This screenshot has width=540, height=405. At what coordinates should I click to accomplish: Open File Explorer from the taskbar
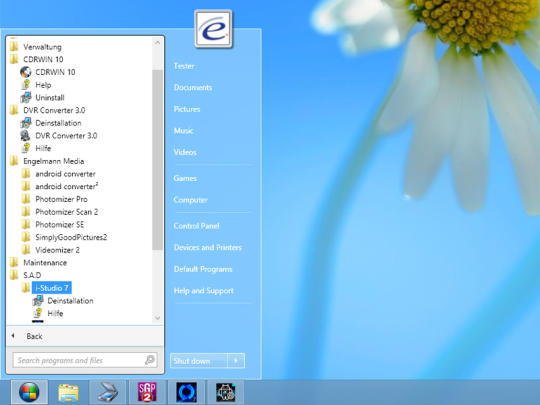point(69,393)
